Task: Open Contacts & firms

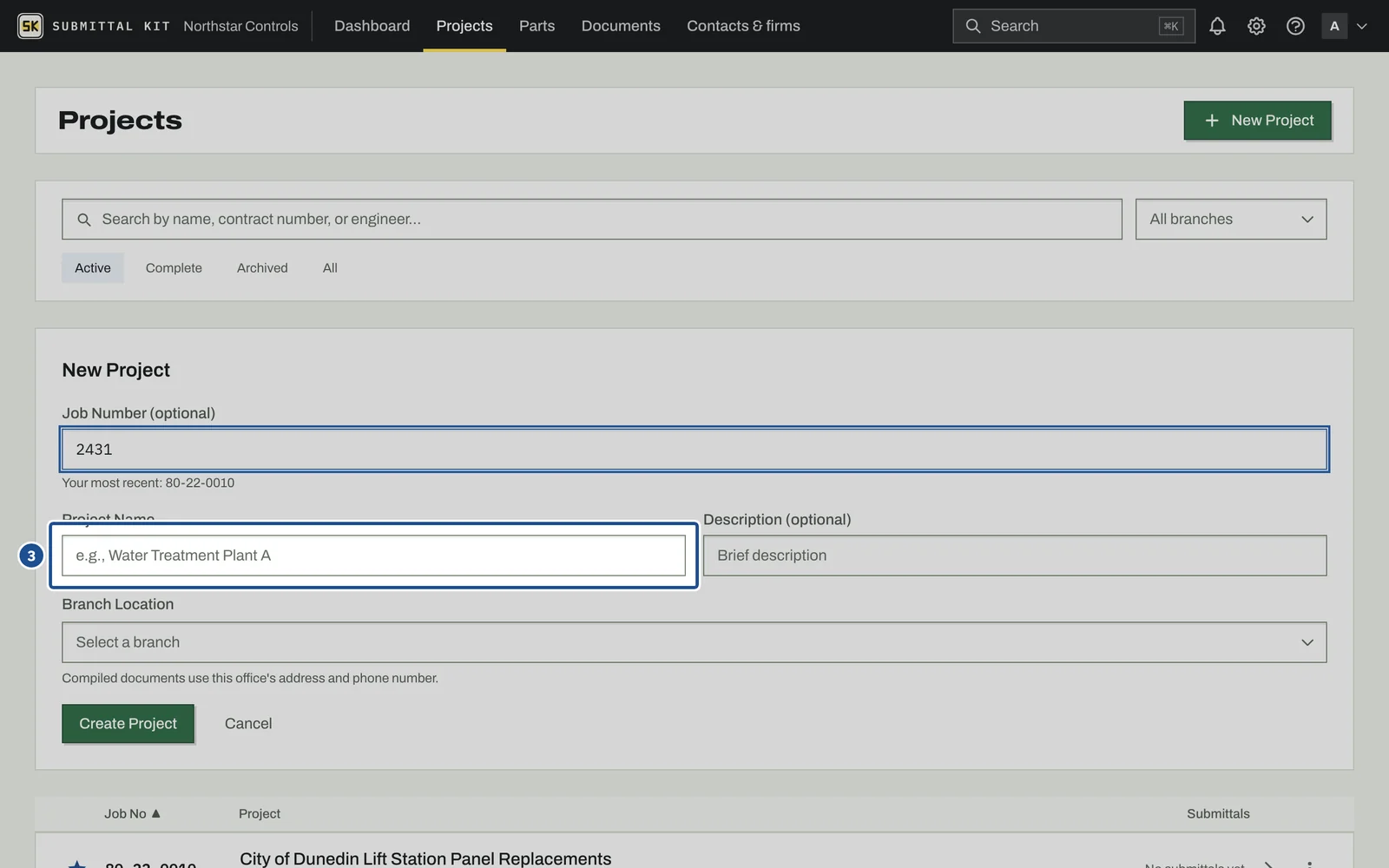Action: (743, 26)
